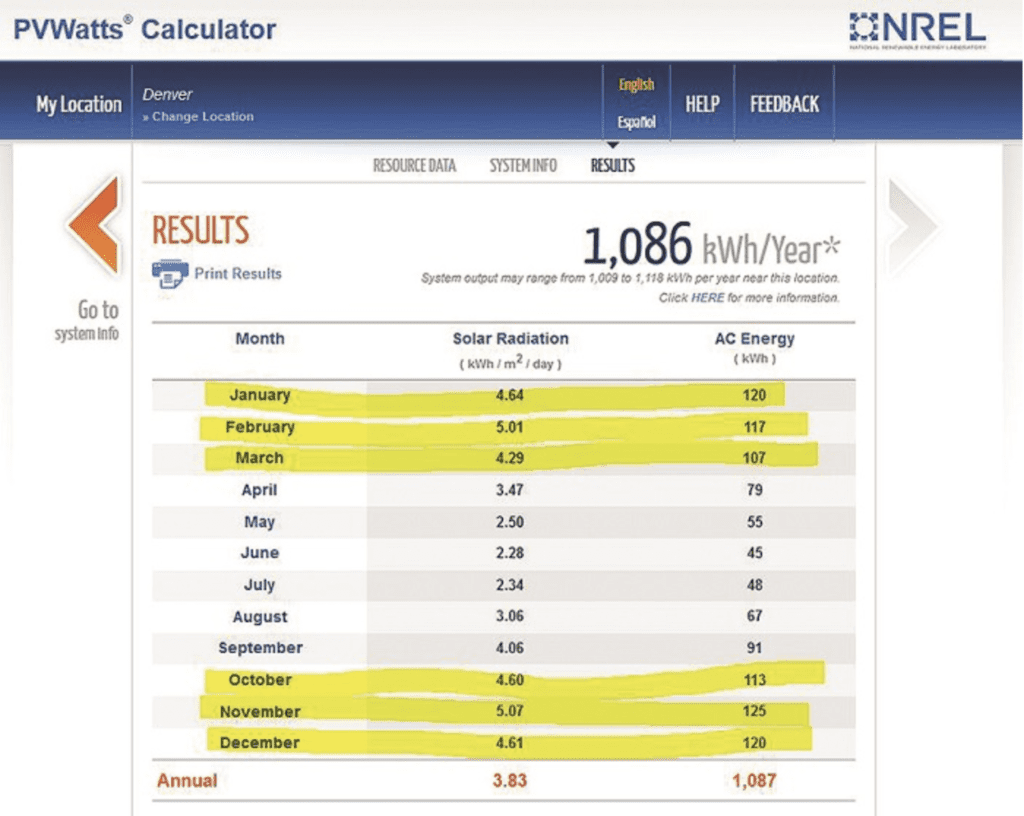Image resolution: width=1024 pixels, height=816 pixels.
Task: Click the Change Location link
Action: click(198, 117)
